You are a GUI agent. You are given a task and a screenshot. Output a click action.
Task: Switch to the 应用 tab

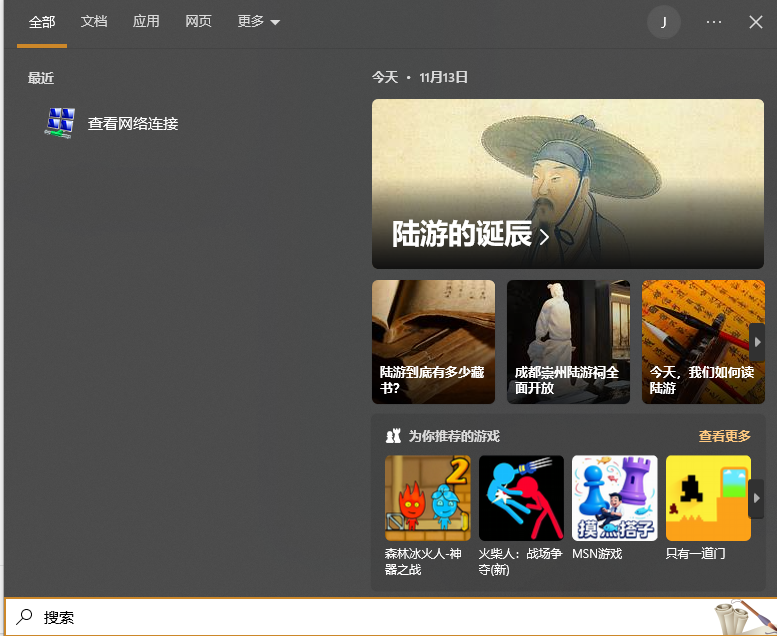coord(146,21)
